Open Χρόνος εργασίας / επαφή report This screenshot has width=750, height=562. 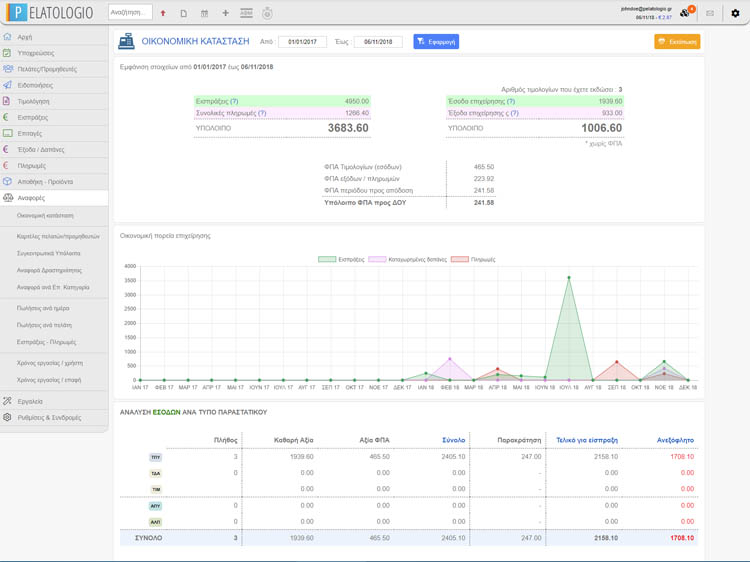coord(49,380)
